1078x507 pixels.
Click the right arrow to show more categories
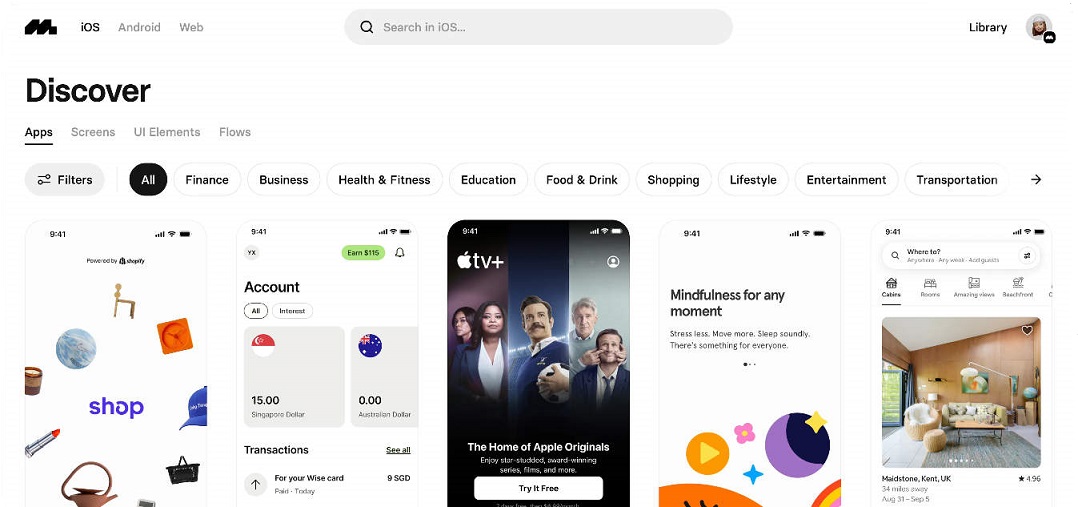[1035, 180]
